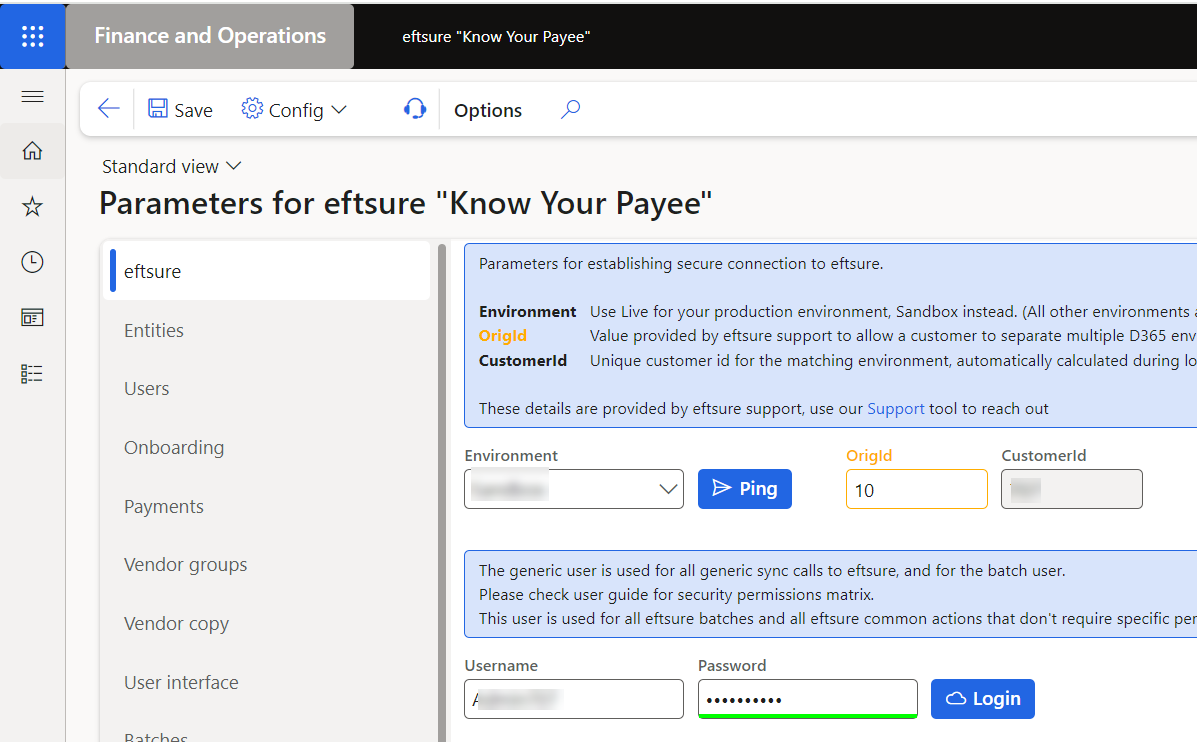This screenshot has height=742, width=1197.
Task: Click the Save button
Action: coord(180,110)
